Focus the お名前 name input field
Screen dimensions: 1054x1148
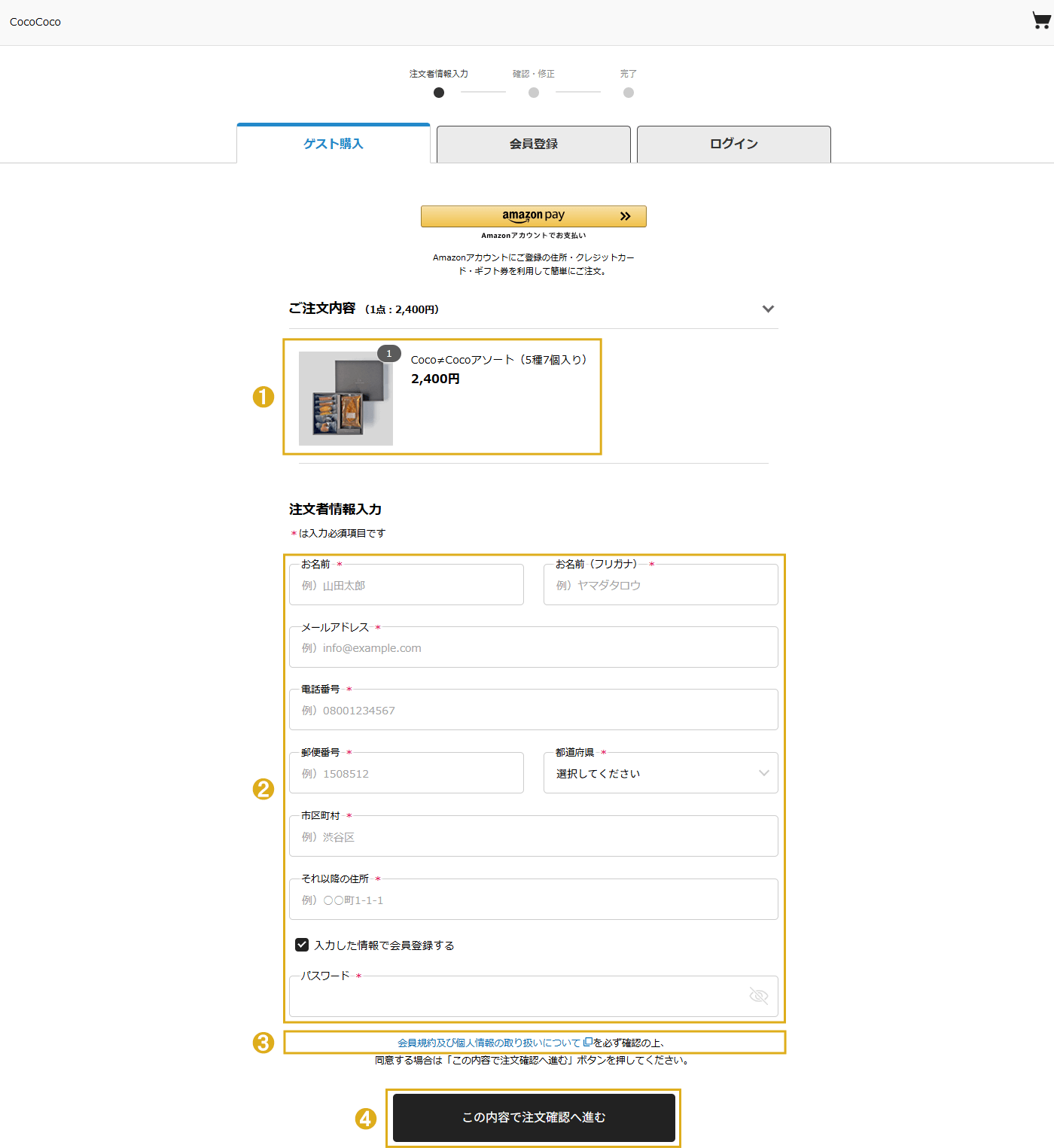click(406, 585)
